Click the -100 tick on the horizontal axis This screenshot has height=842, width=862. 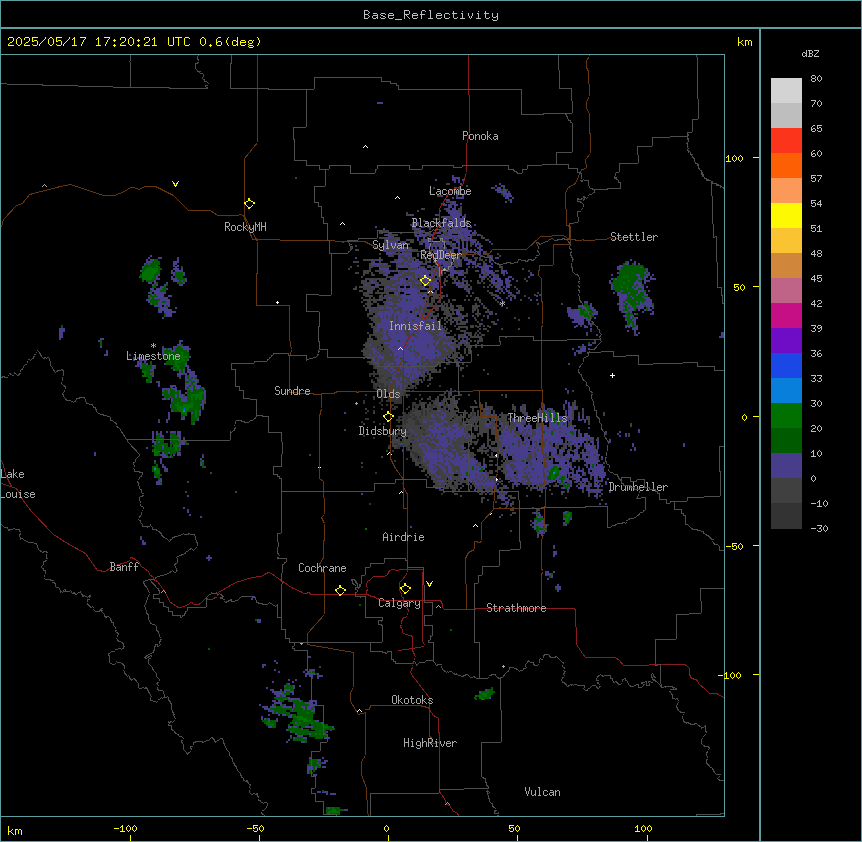point(125,828)
